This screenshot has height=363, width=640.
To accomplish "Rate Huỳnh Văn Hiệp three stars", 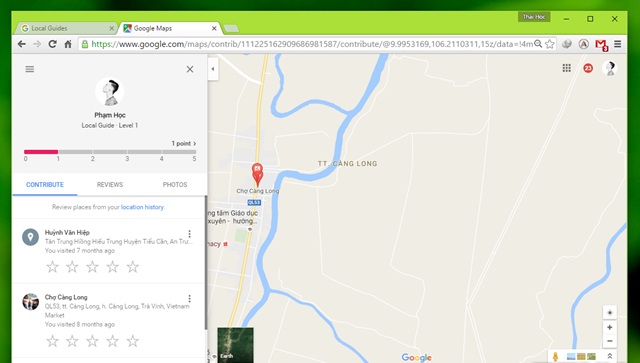I will (92, 267).
